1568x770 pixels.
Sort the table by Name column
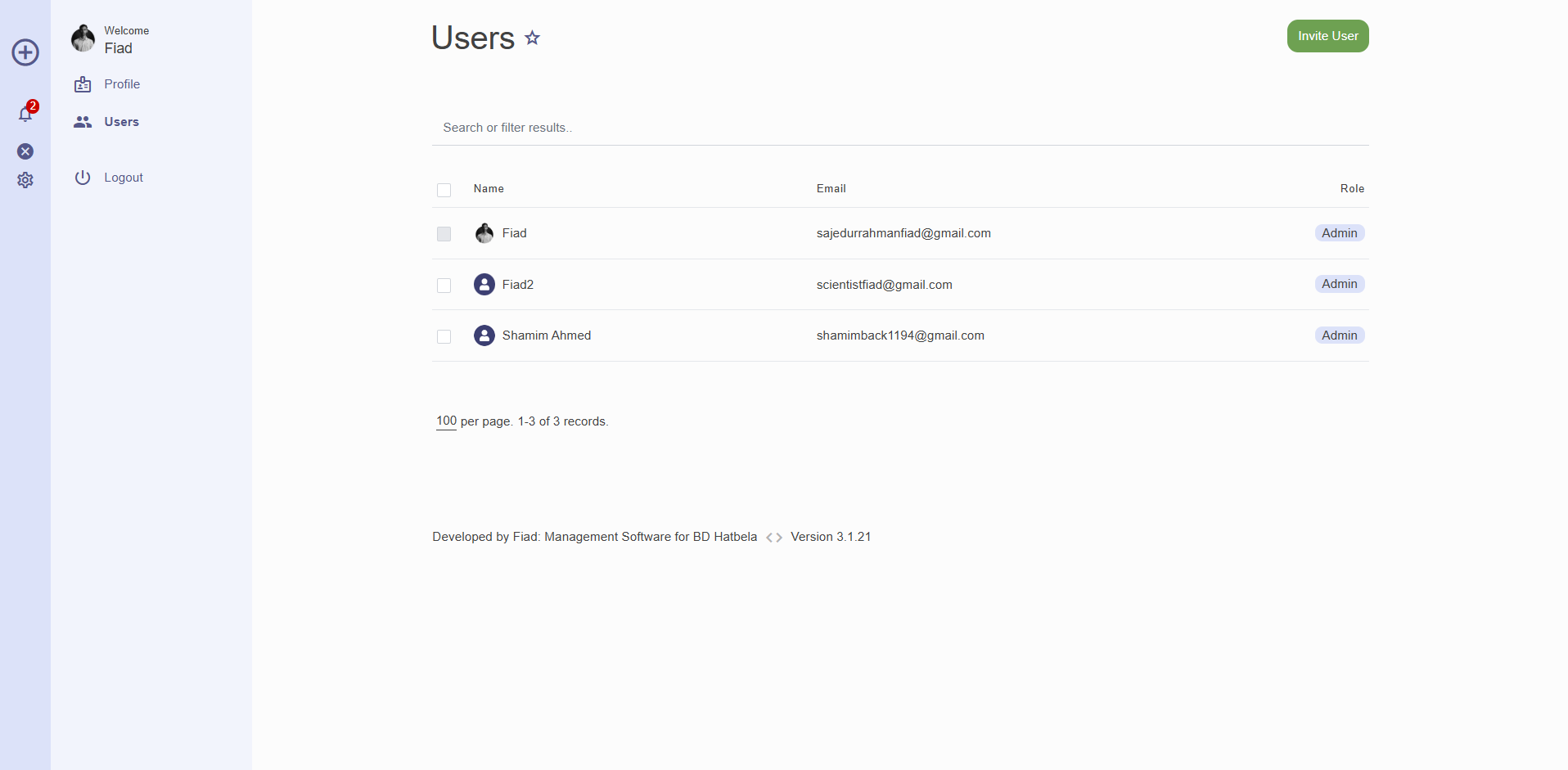point(489,189)
